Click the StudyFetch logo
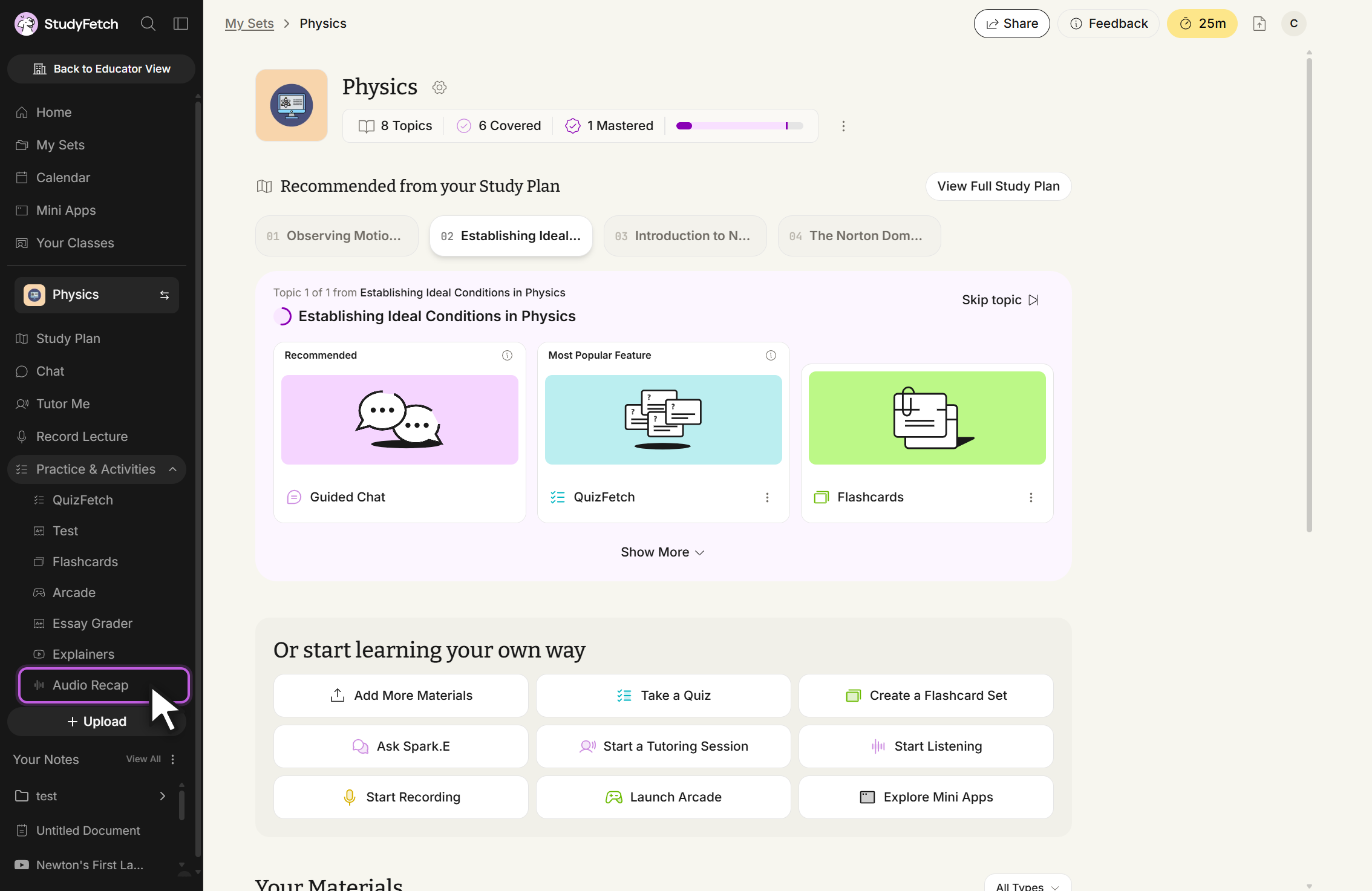This screenshot has height=891, width=1372. [x=67, y=24]
